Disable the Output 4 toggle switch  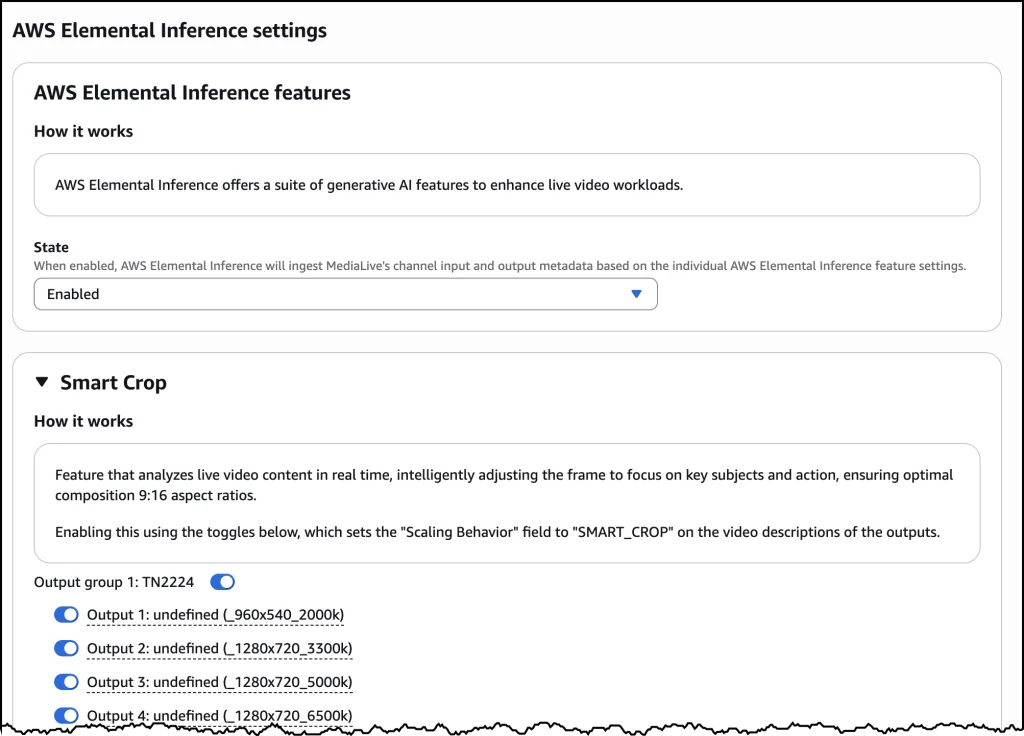point(66,715)
